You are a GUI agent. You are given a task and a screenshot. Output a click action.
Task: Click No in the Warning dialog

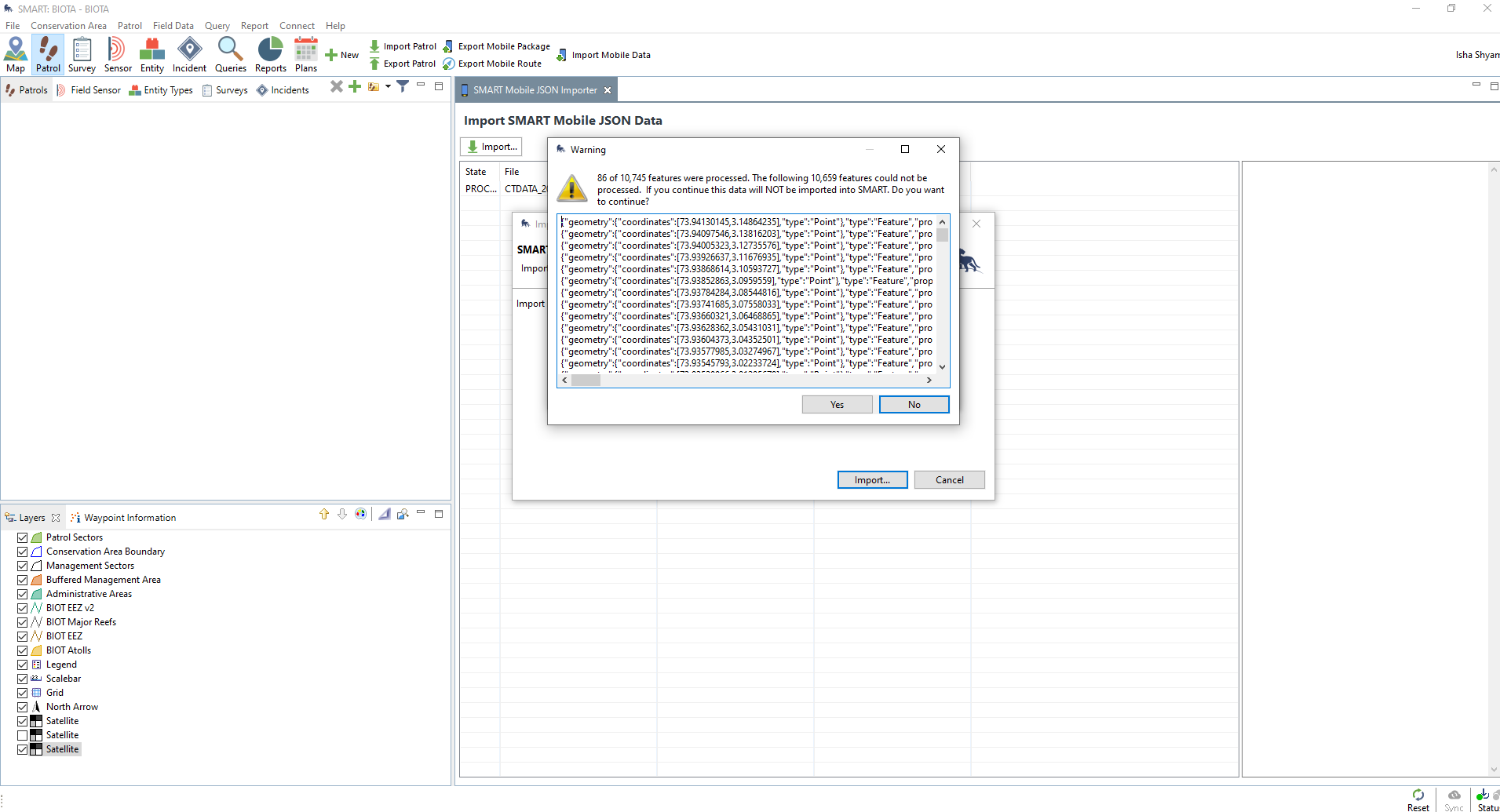pos(914,405)
